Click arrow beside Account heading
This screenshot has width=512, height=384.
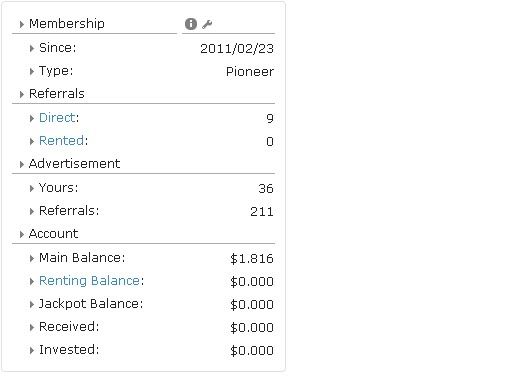tap(22, 234)
